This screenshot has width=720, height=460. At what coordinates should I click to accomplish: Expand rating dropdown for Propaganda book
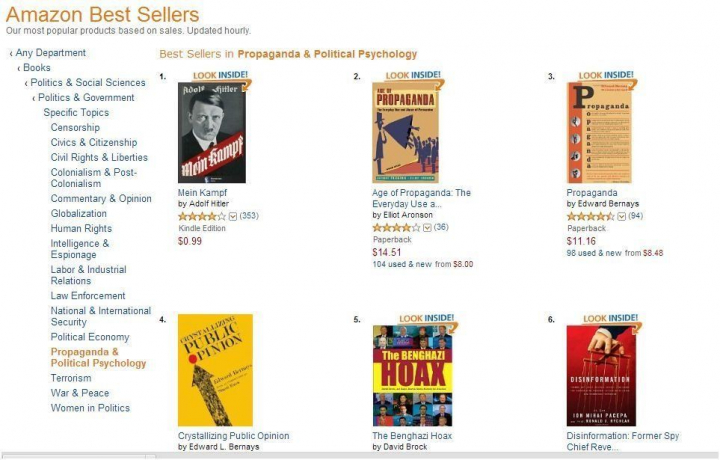(622, 216)
